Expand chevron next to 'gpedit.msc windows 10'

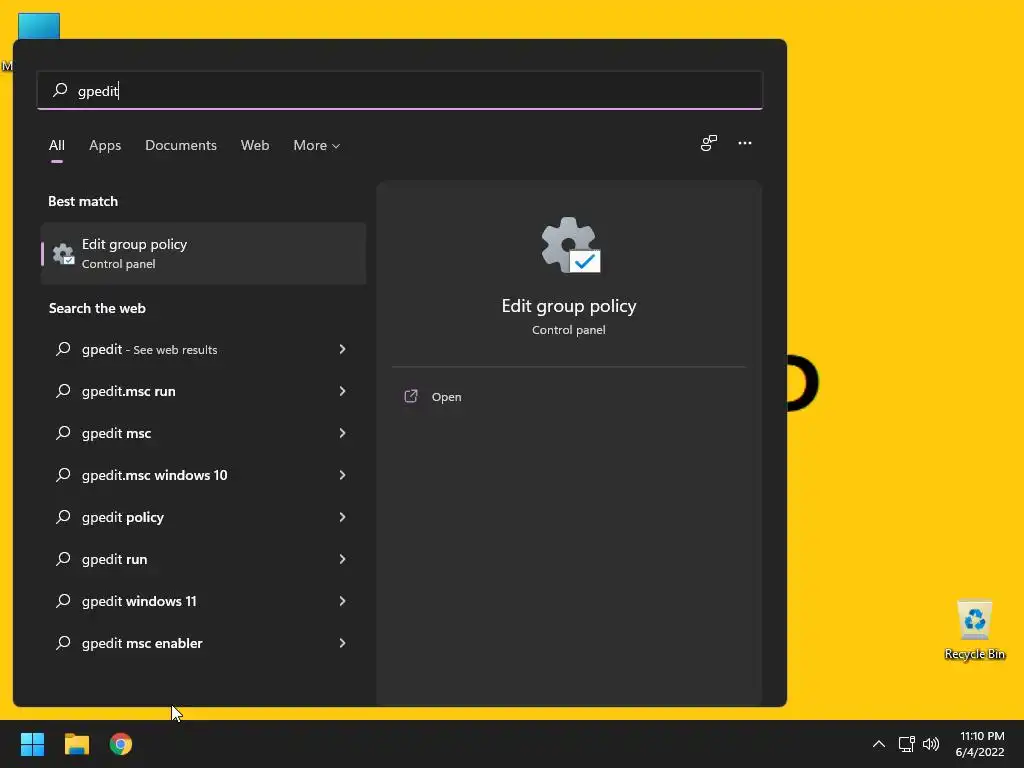342,475
